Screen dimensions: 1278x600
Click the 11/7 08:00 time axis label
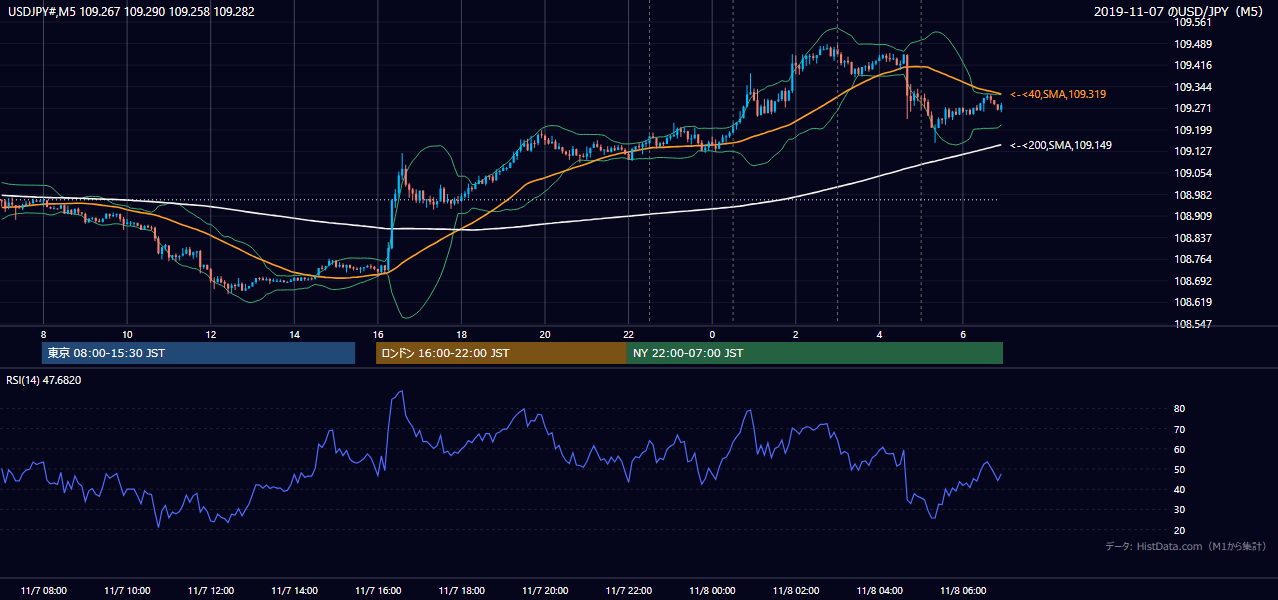click(43, 591)
